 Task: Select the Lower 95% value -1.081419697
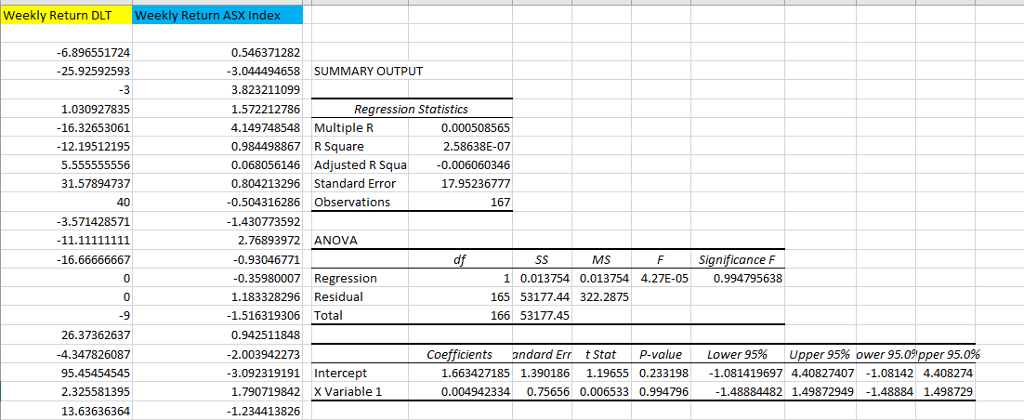coord(745,374)
